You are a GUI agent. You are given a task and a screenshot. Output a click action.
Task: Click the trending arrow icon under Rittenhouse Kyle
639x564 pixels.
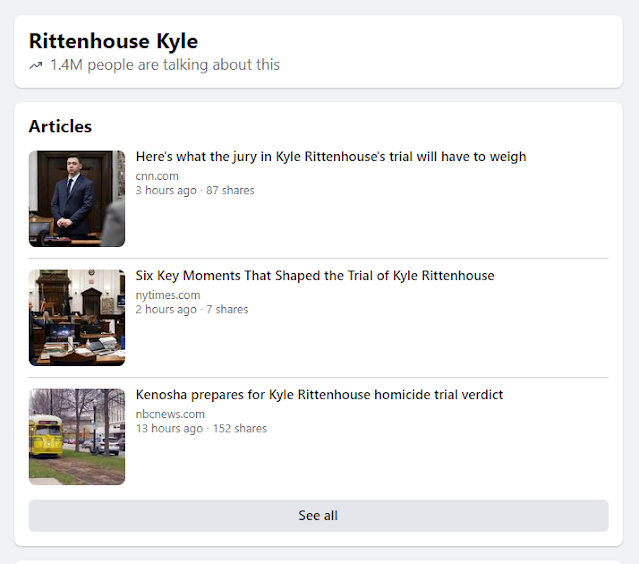coord(36,65)
